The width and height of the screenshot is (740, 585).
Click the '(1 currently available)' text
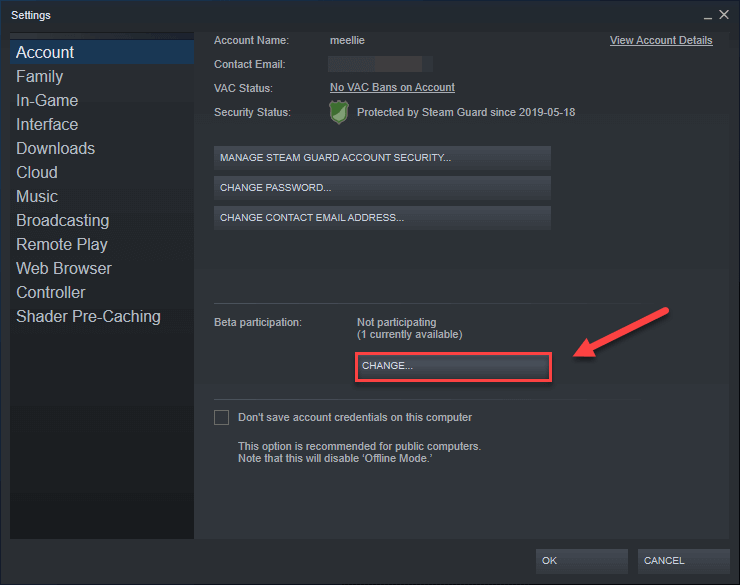[410, 334]
